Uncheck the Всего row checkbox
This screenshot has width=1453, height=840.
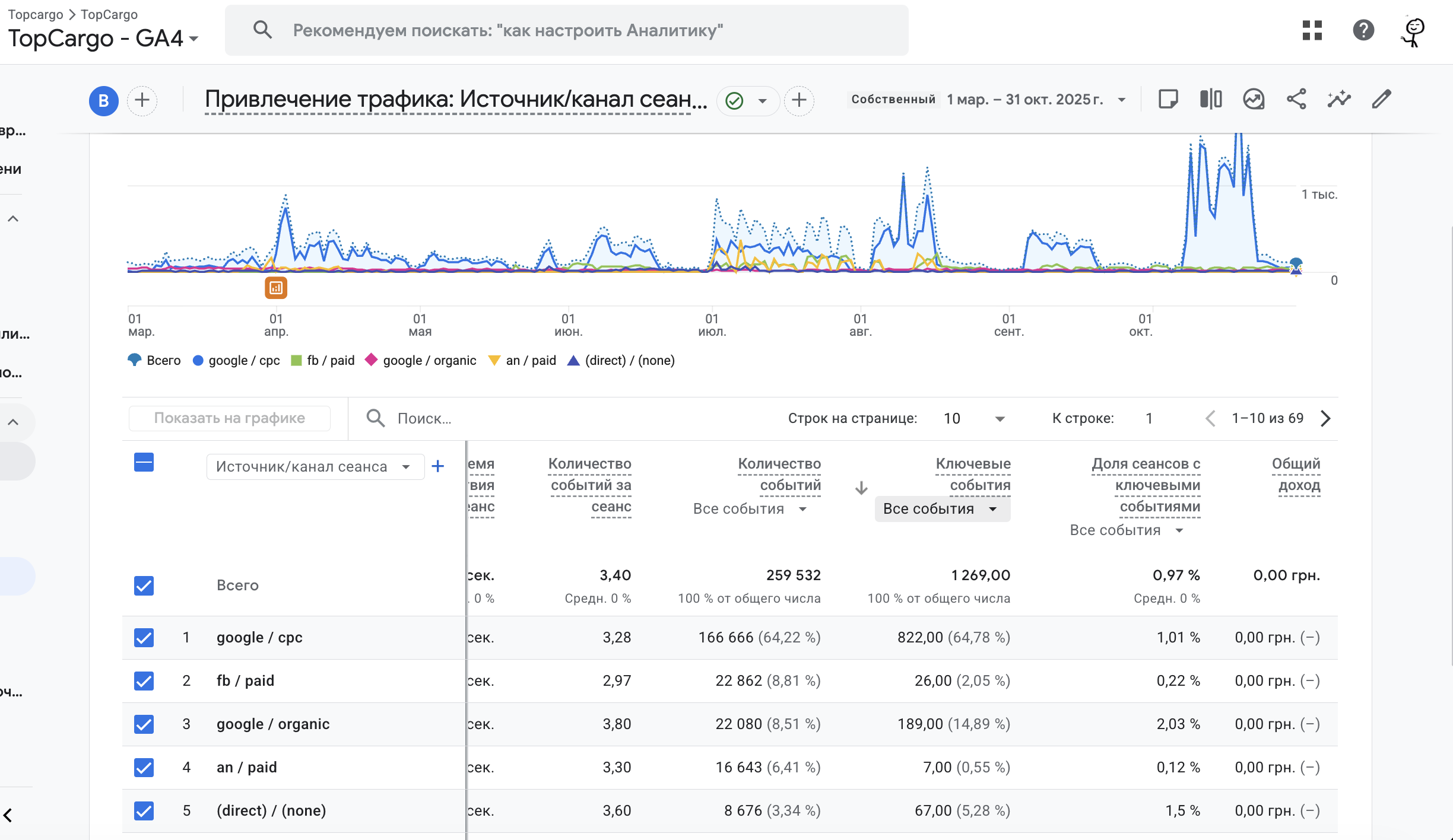pyautogui.click(x=144, y=586)
